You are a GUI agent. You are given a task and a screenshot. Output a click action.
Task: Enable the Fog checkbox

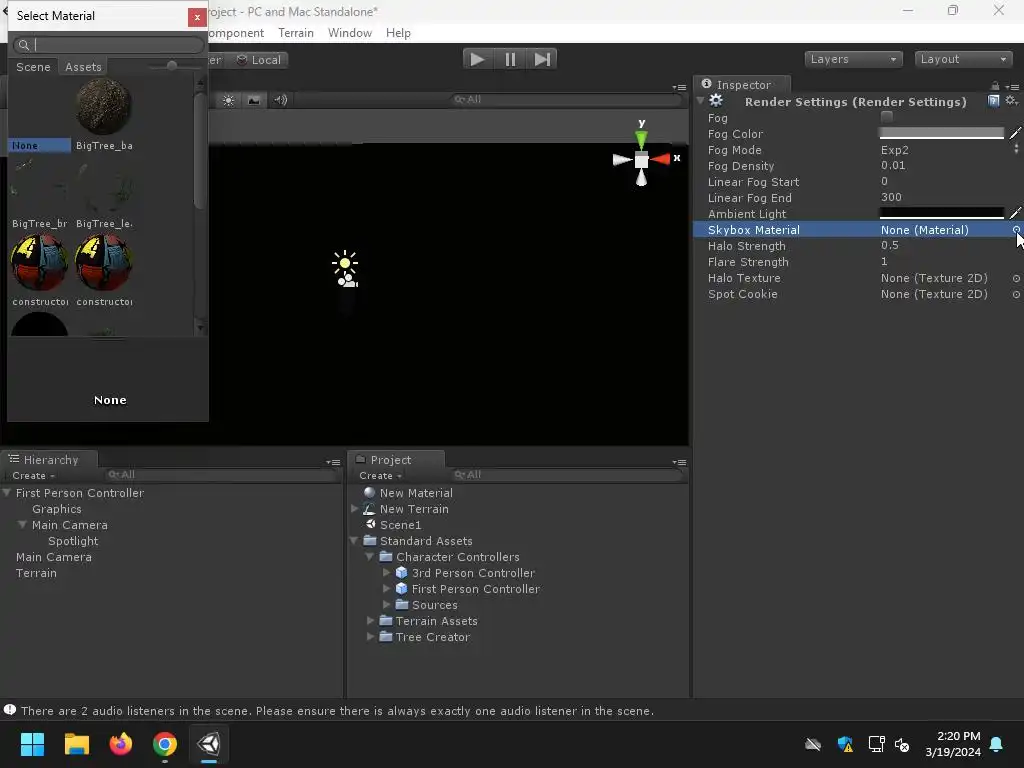click(x=886, y=117)
